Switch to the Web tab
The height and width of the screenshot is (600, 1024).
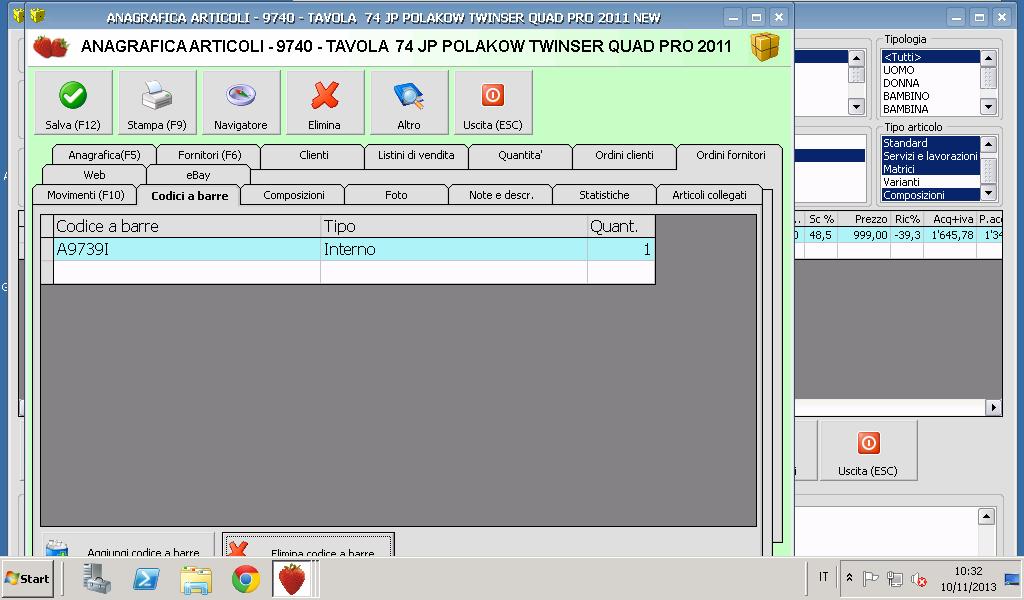(x=94, y=175)
